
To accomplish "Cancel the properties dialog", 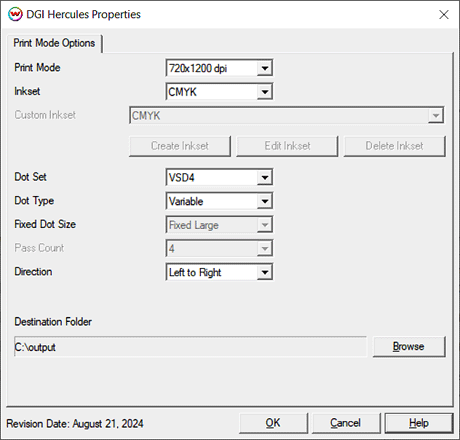I will pos(346,423).
